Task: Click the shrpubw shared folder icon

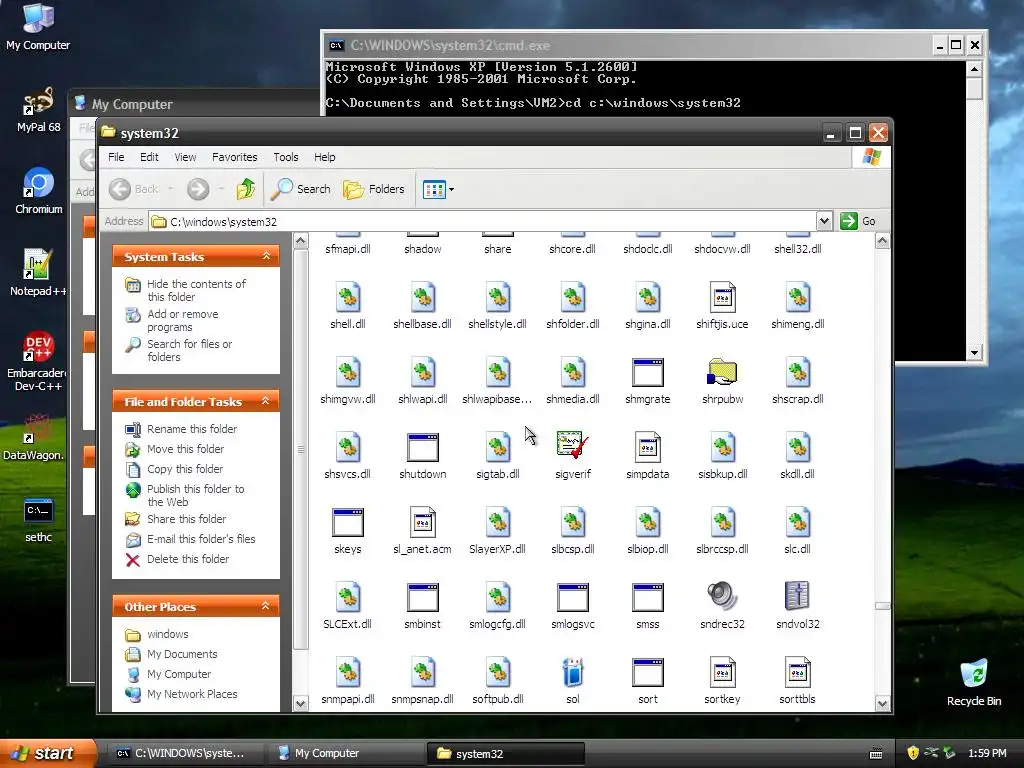Action: [722, 372]
